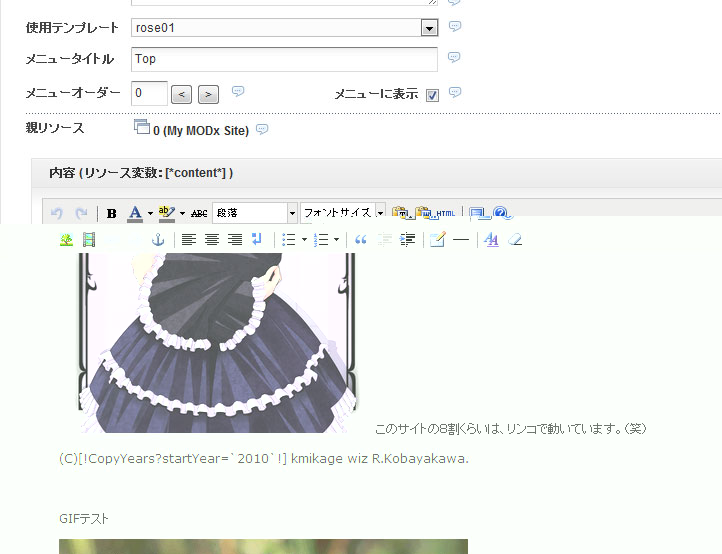The image size is (722, 554).
Task: Click the menu order decrease '<' button
Action: pyautogui.click(x=182, y=94)
